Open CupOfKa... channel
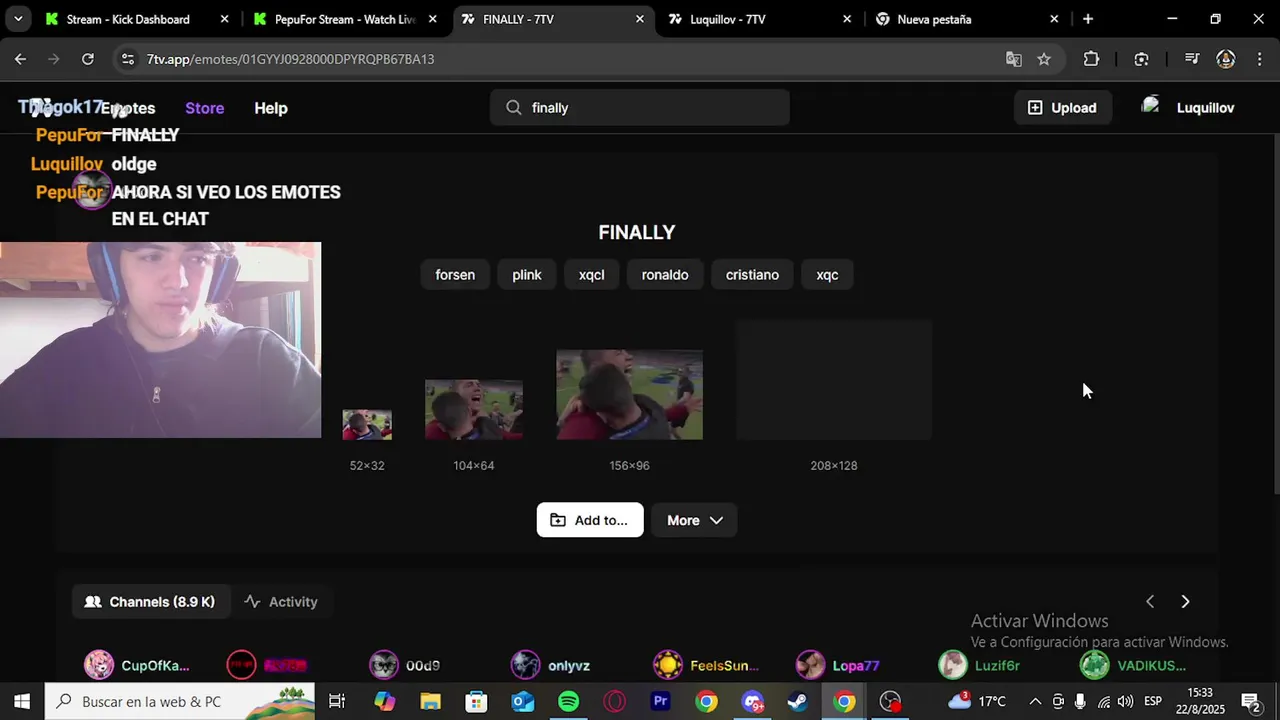The image size is (1280, 720). click(x=137, y=665)
